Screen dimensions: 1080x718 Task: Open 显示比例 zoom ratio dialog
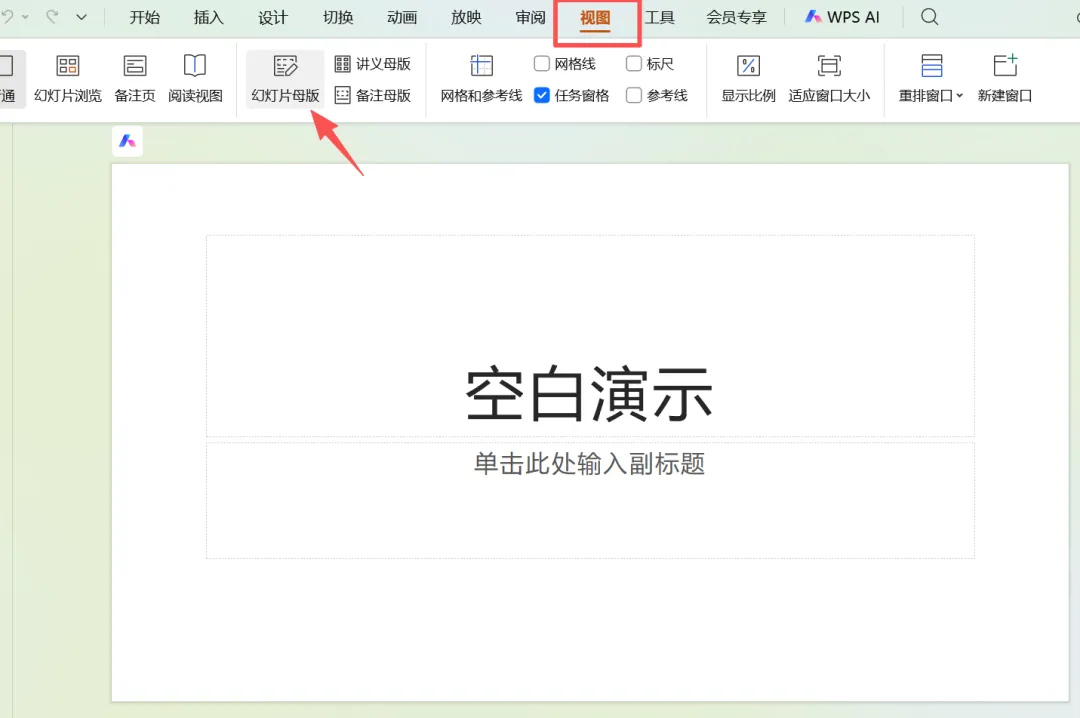click(x=748, y=79)
